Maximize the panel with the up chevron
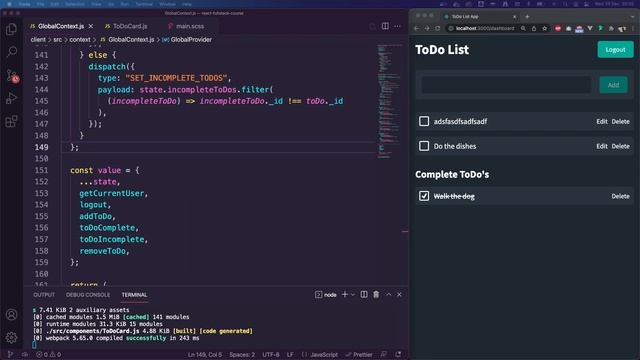The width and height of the screenshot is (640, 360). tap(389, 294)
